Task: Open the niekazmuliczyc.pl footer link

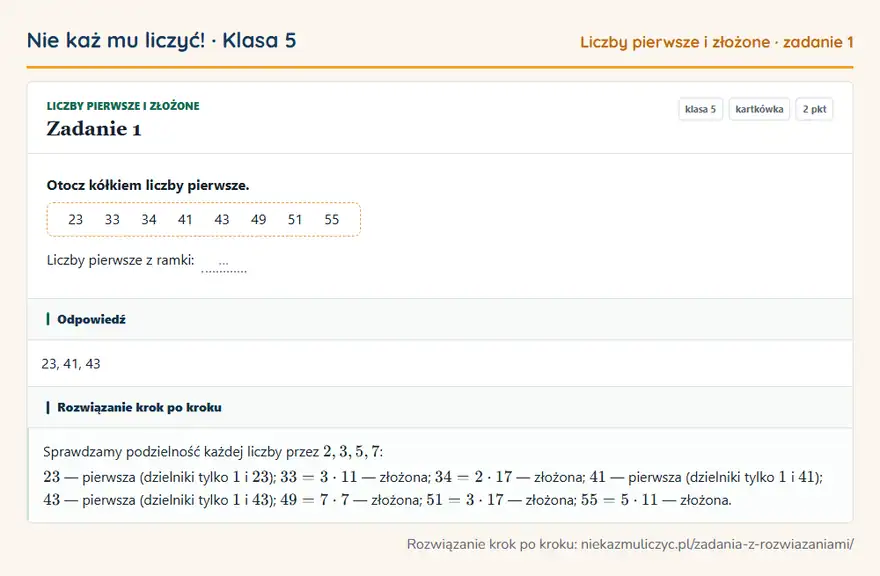Action: (x=717, y=544)
